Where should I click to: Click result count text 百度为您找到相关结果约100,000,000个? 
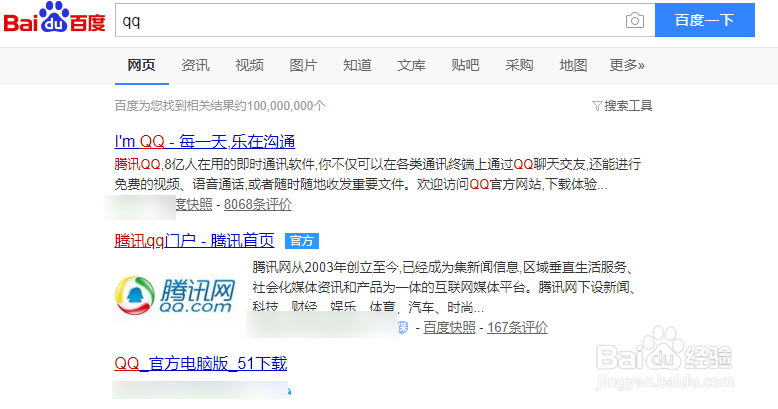[220, 106]
